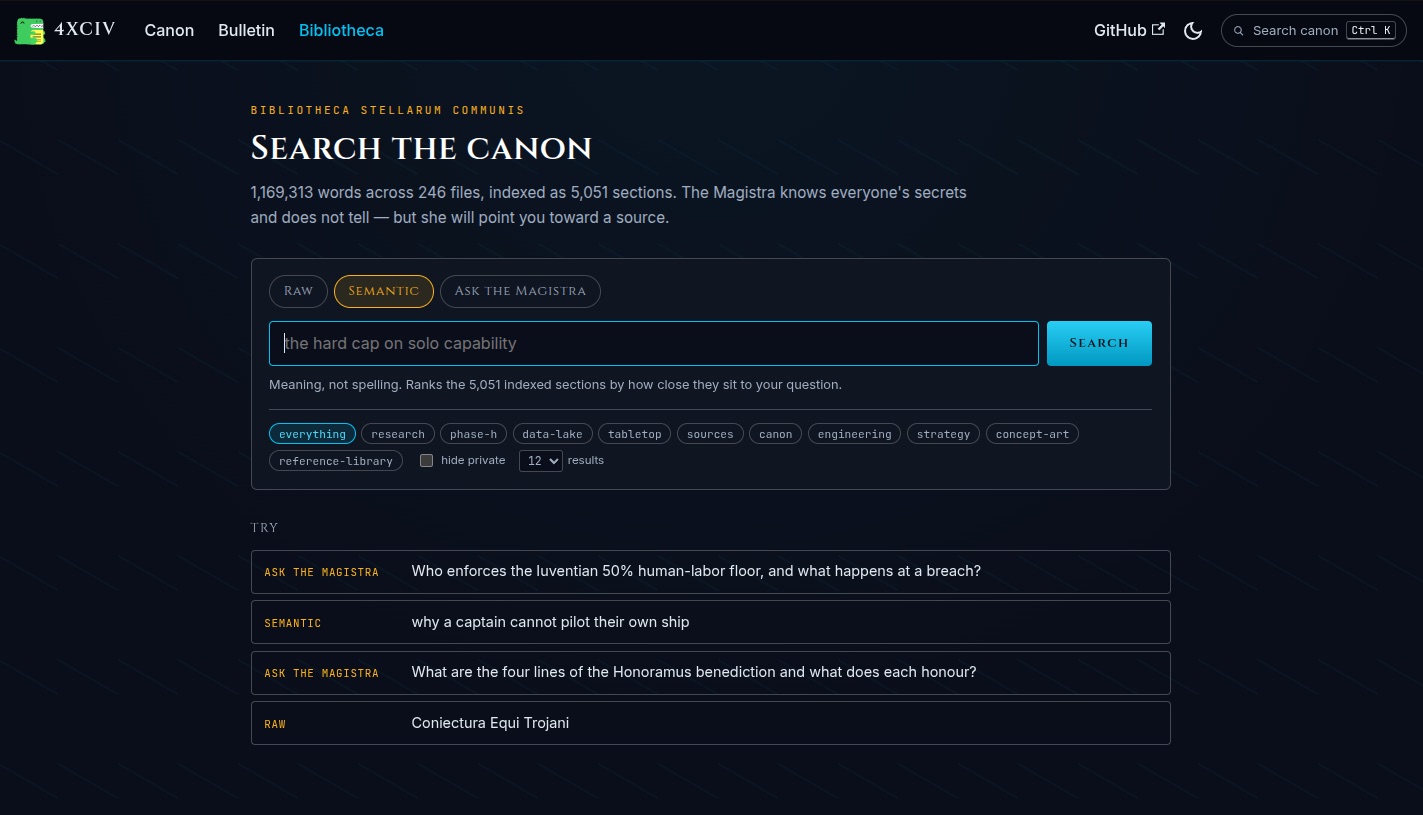Open the Bulletin nav item
The height and width of the screenshot is (815, 1423).
tap(246, 30)
